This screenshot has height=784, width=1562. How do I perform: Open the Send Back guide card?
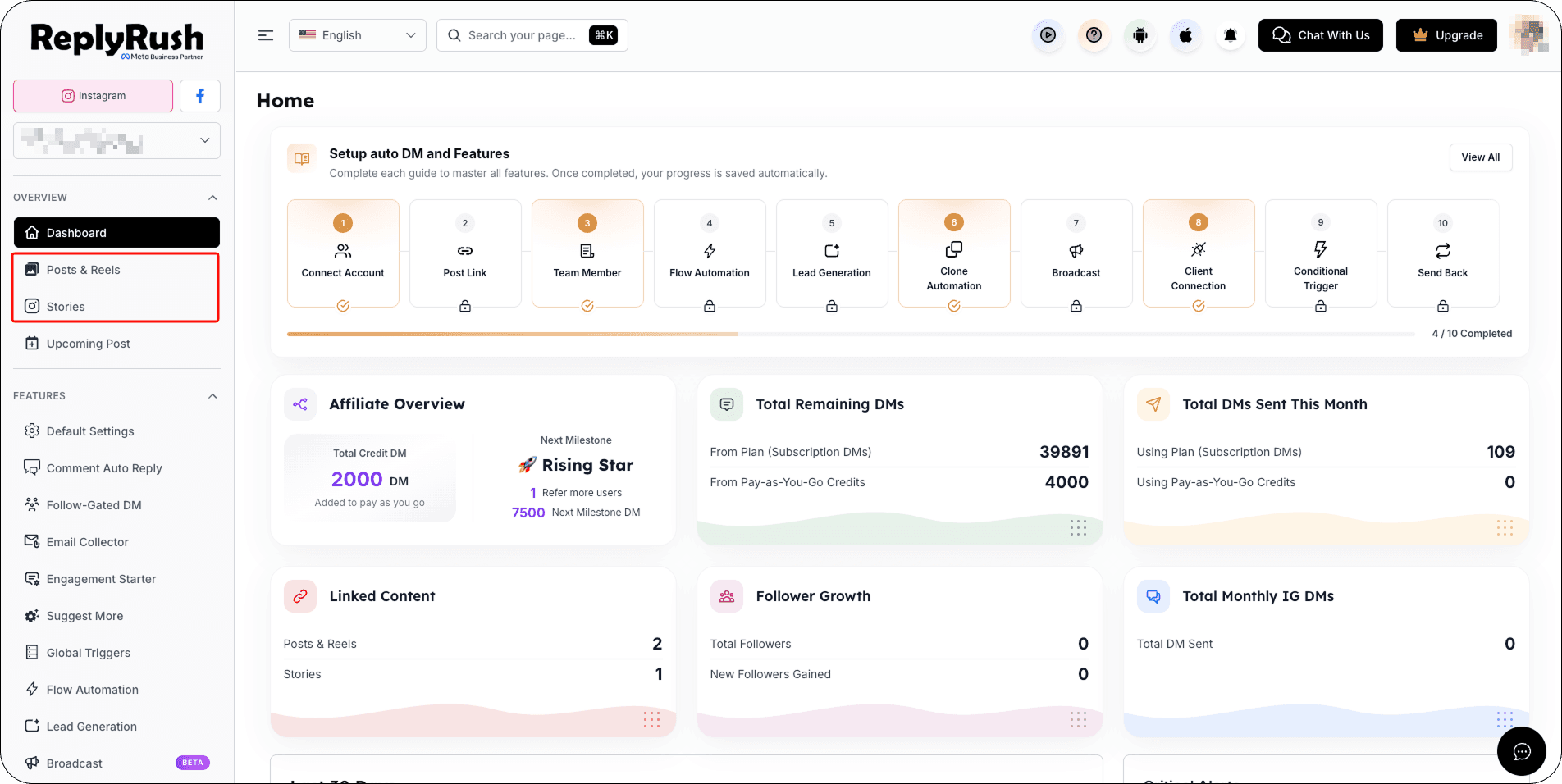click(1443, 253)
